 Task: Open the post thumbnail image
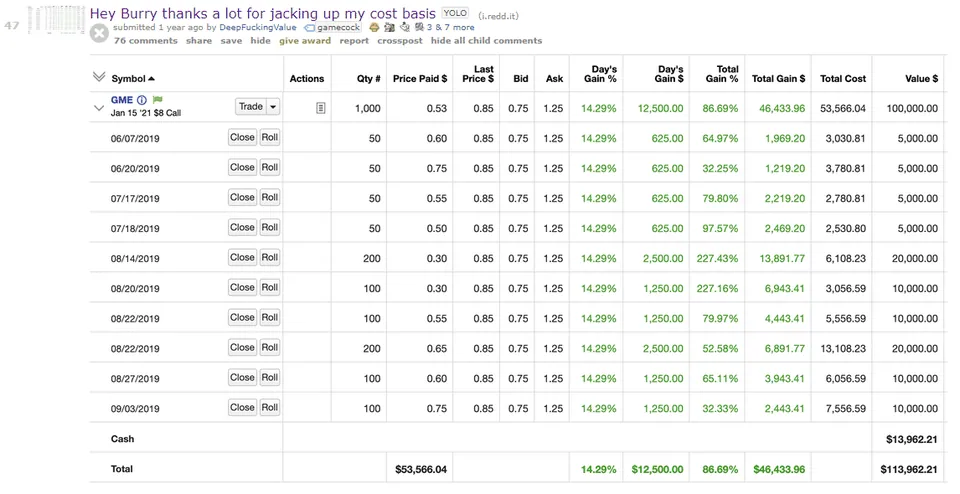coord(57,20)
